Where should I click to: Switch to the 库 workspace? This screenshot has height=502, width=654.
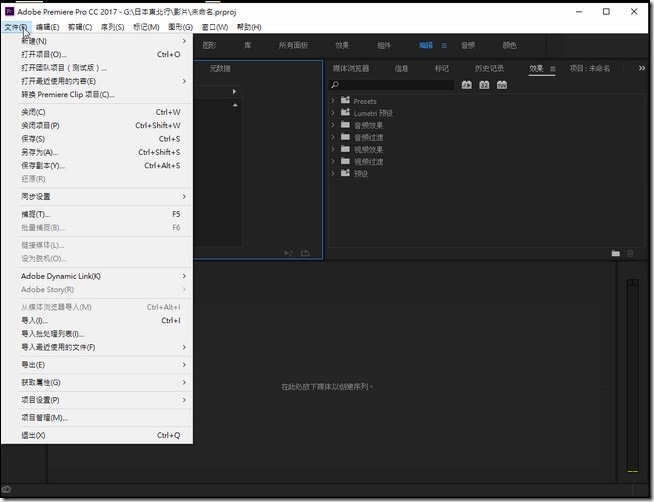248,45
